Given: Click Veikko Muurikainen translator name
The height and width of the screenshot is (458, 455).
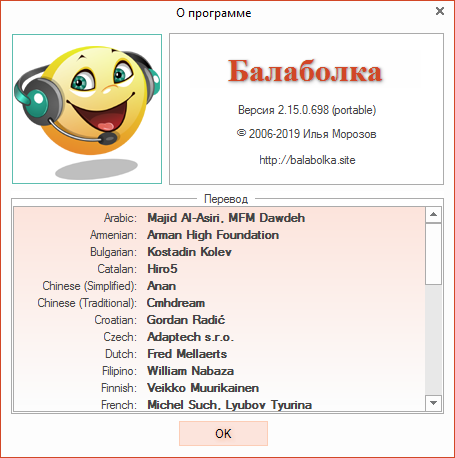Looking at the screenshot, I should click(203, 388).
